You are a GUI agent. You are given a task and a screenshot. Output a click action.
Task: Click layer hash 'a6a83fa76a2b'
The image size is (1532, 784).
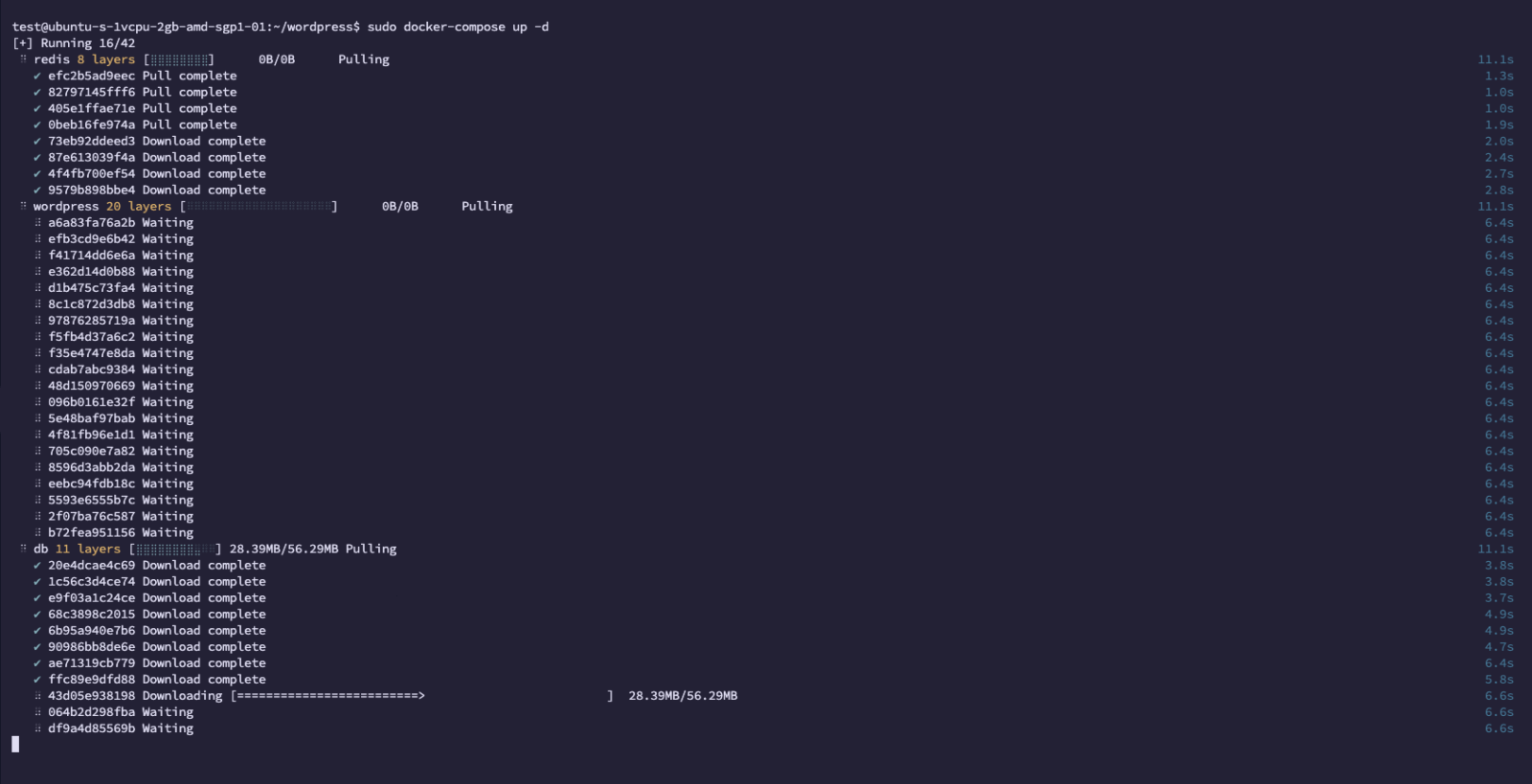pos(92,223)
